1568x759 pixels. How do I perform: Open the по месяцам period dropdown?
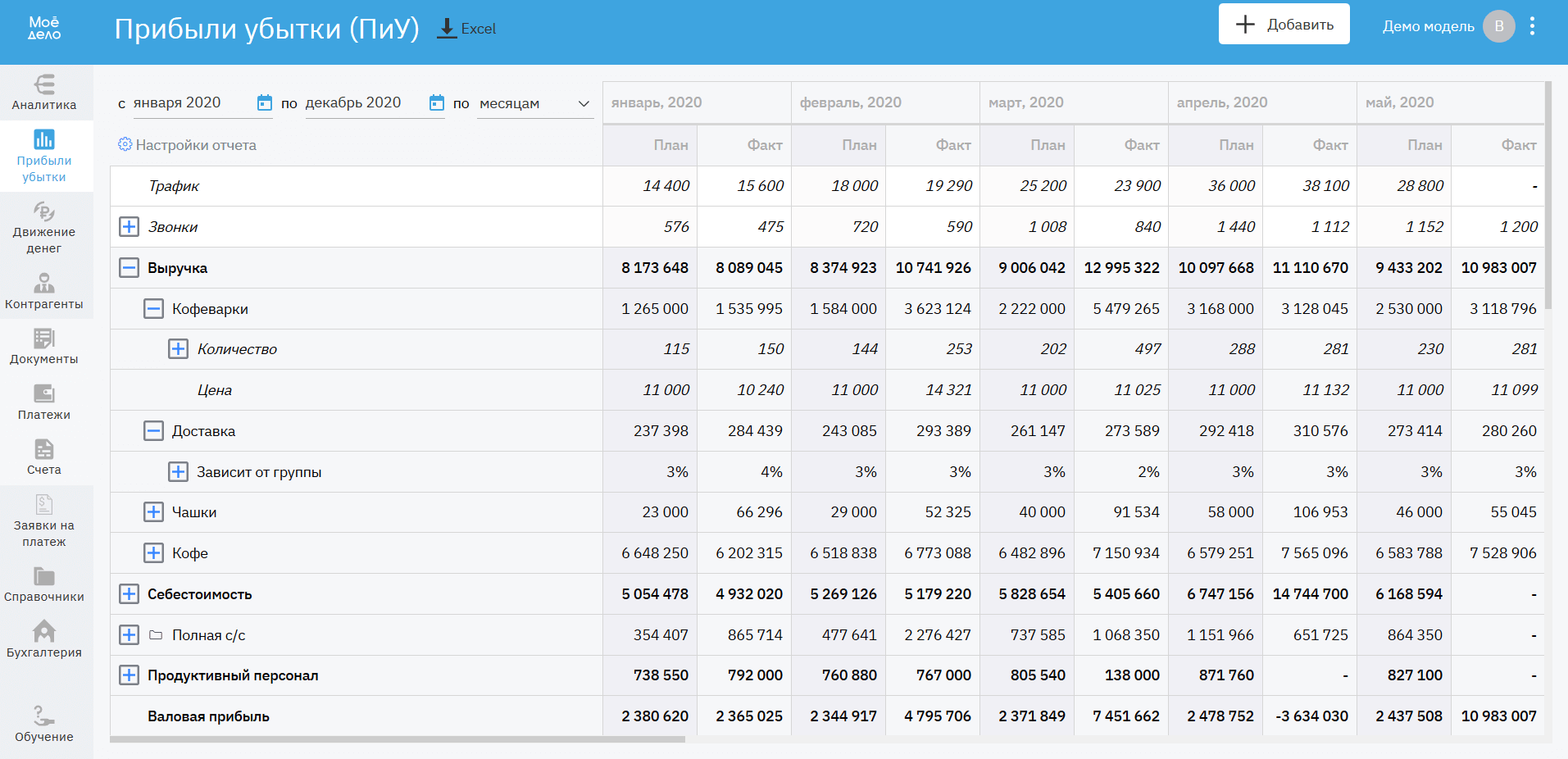point(534,103)
